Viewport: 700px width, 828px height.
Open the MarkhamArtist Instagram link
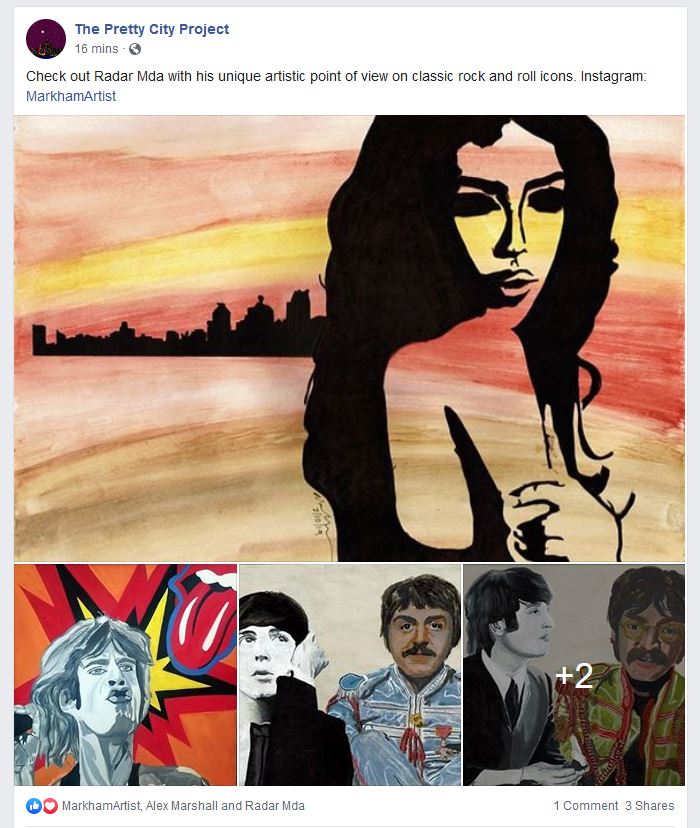tap(71, 96)
